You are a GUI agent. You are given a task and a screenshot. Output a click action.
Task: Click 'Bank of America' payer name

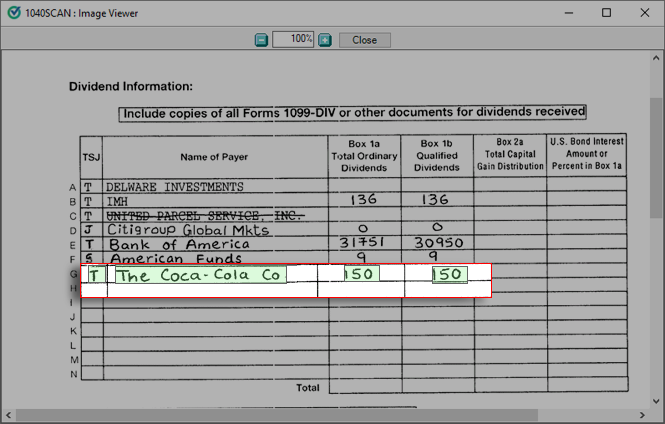point(179,244)
